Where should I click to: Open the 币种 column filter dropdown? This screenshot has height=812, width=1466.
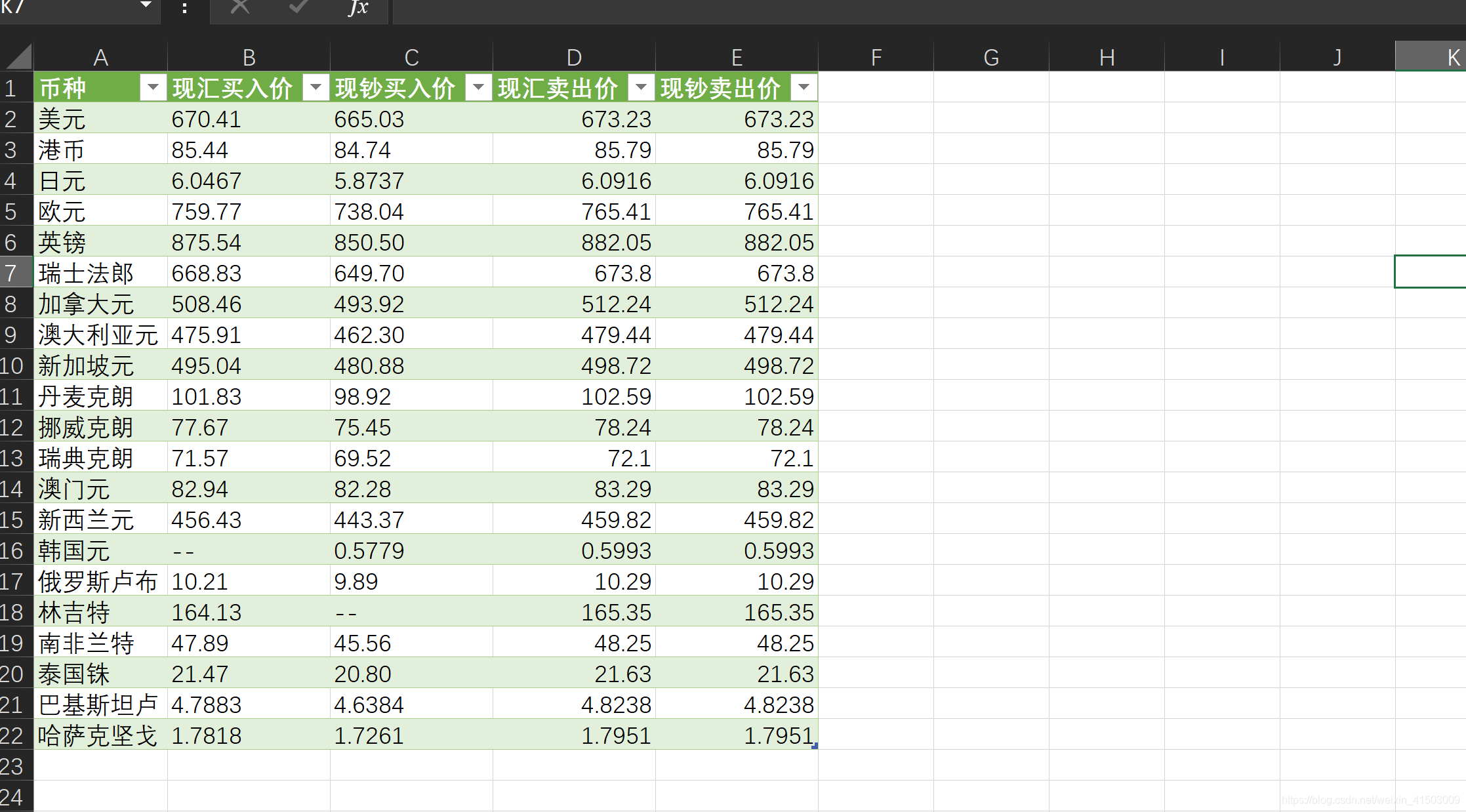pyautogui.click(x=153, y=87)
